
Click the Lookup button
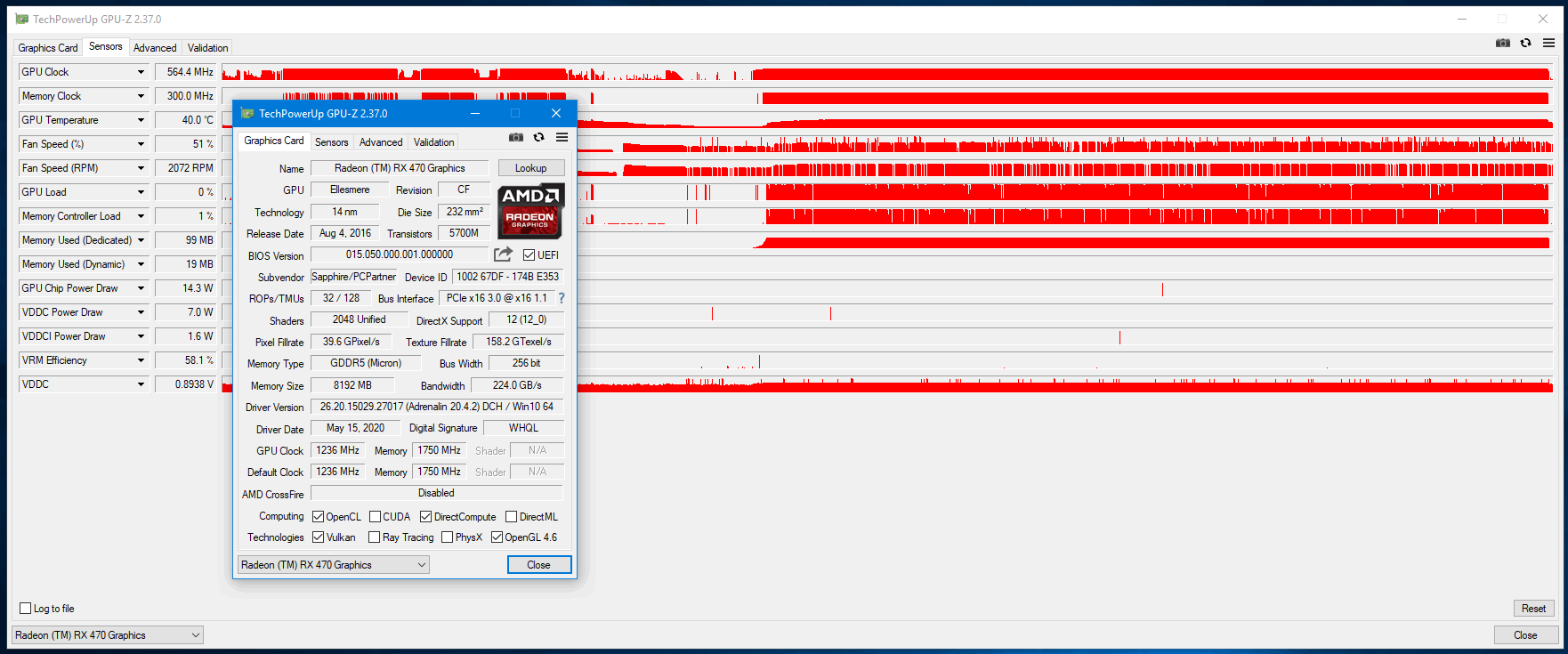(531, 168)
